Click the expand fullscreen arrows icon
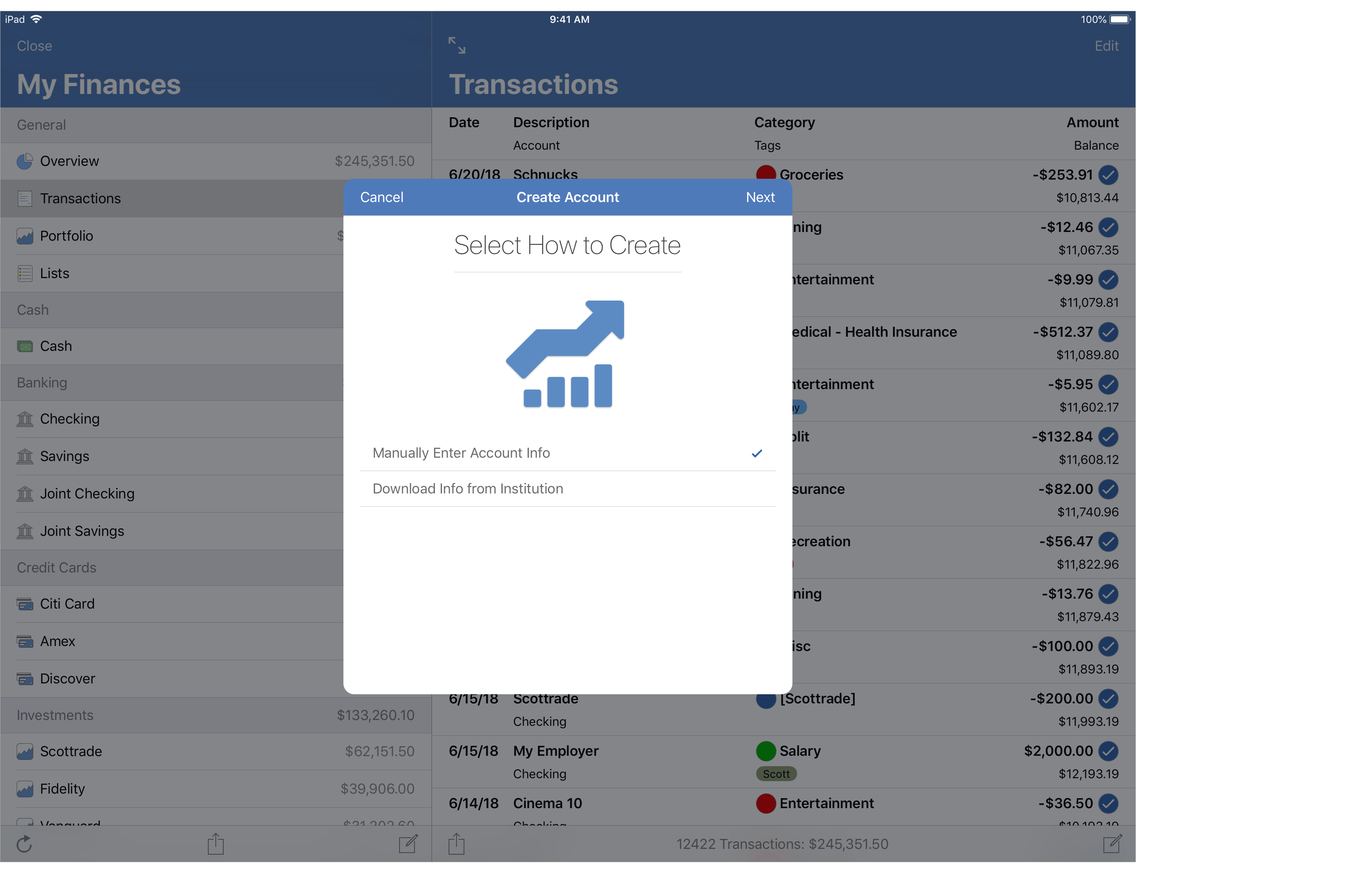This screenshot has width=1372, height=873. [457, 45]
